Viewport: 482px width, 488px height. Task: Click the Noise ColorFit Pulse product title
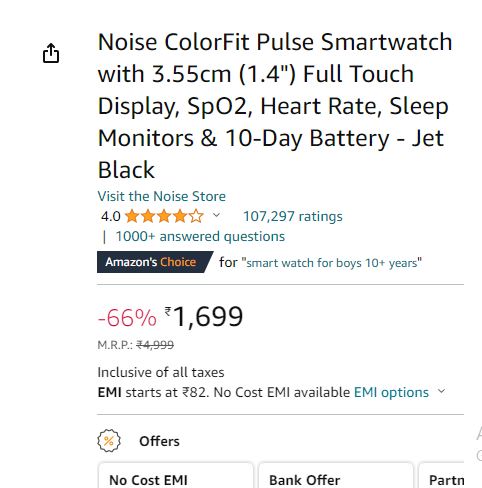coord(275,106)
